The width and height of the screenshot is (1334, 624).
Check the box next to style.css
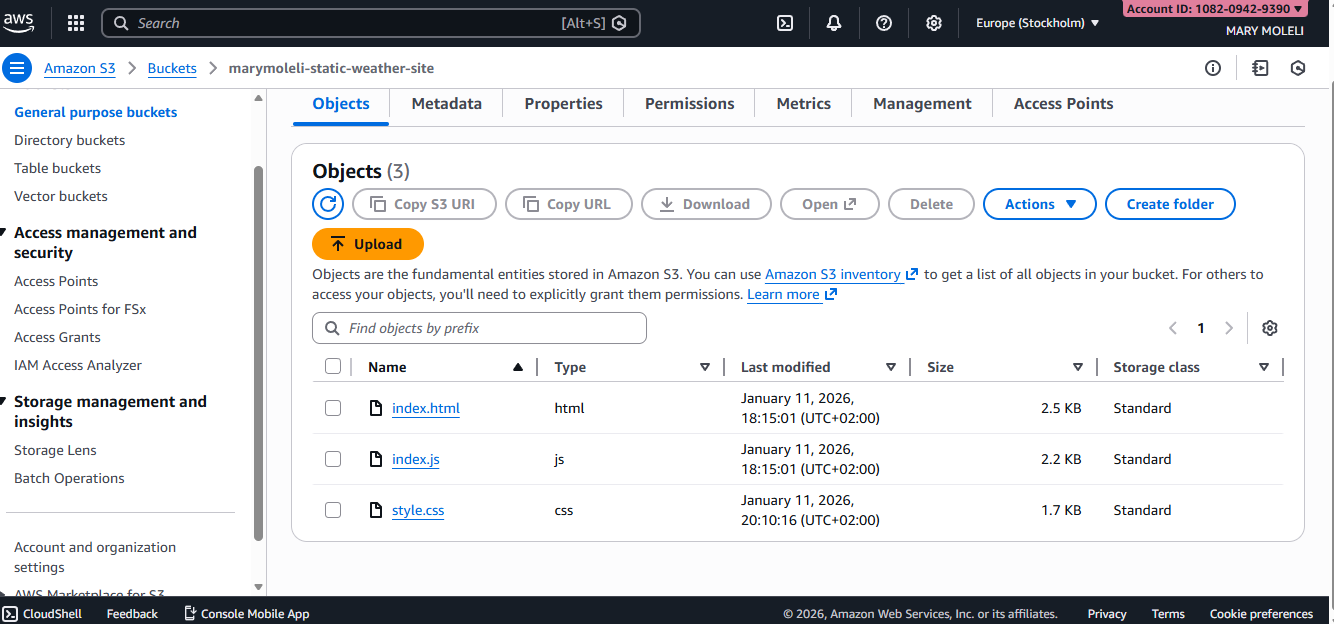click(333, 510)
